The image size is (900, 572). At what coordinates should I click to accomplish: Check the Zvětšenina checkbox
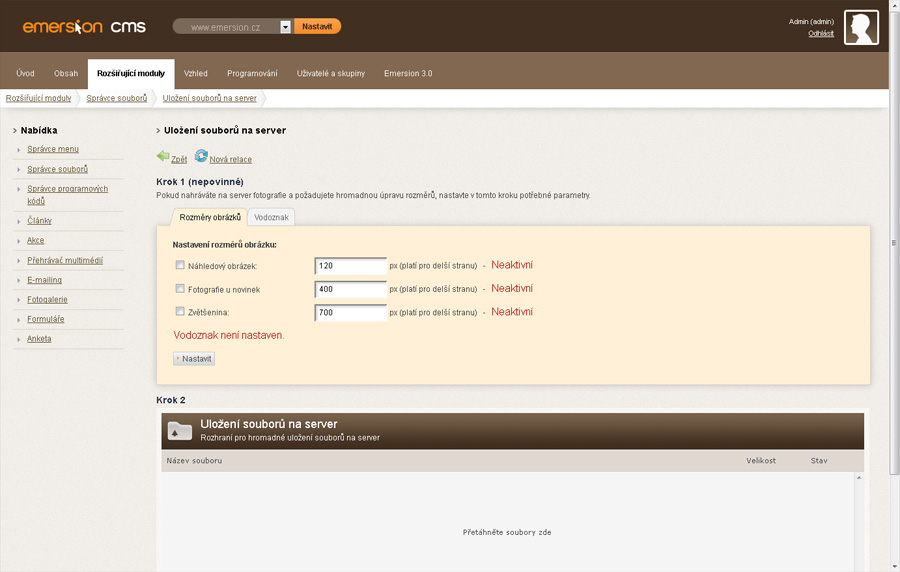[180, 312]
